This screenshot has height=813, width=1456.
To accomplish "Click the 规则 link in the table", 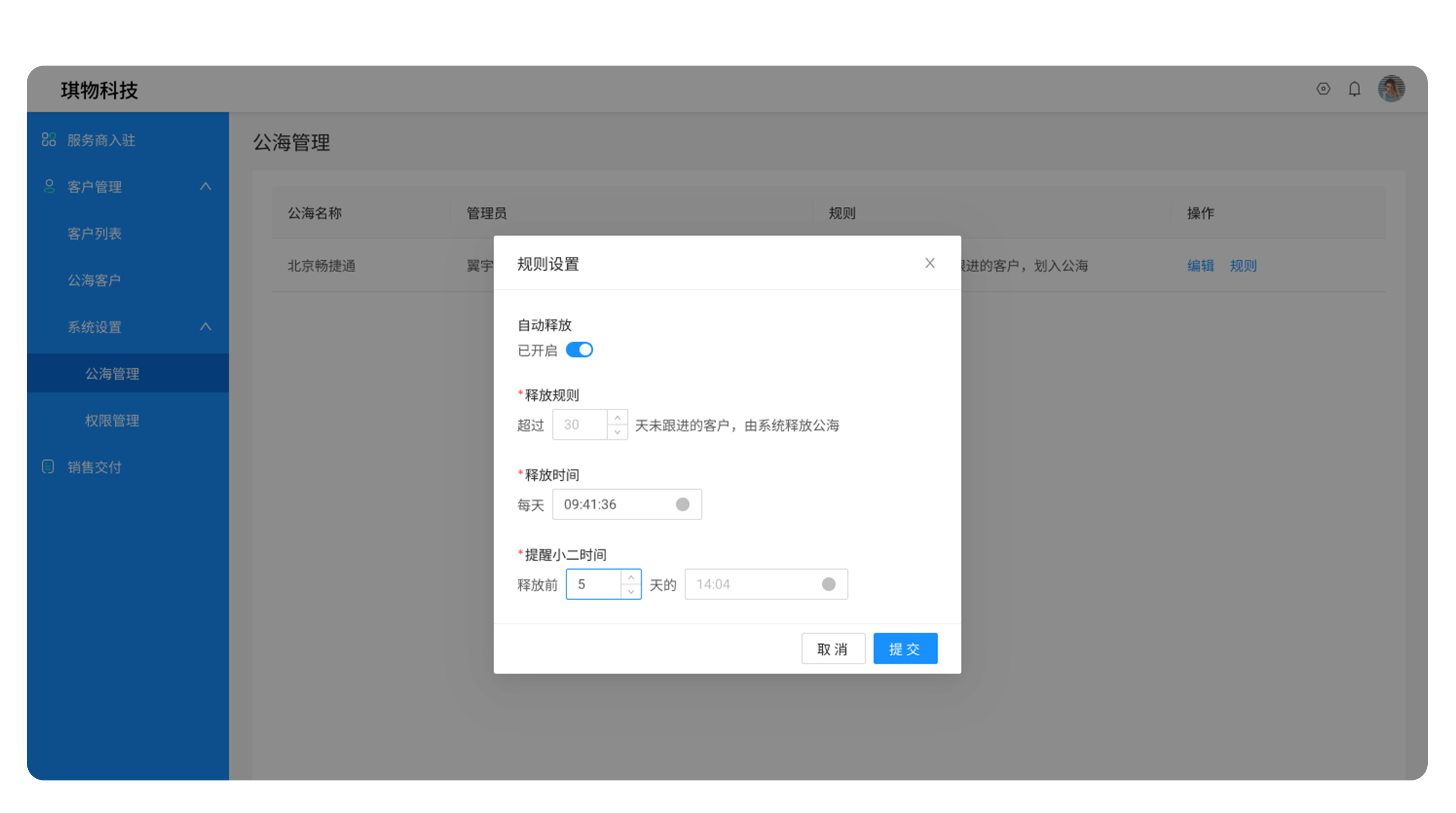I will click(x=1243, y=266).
